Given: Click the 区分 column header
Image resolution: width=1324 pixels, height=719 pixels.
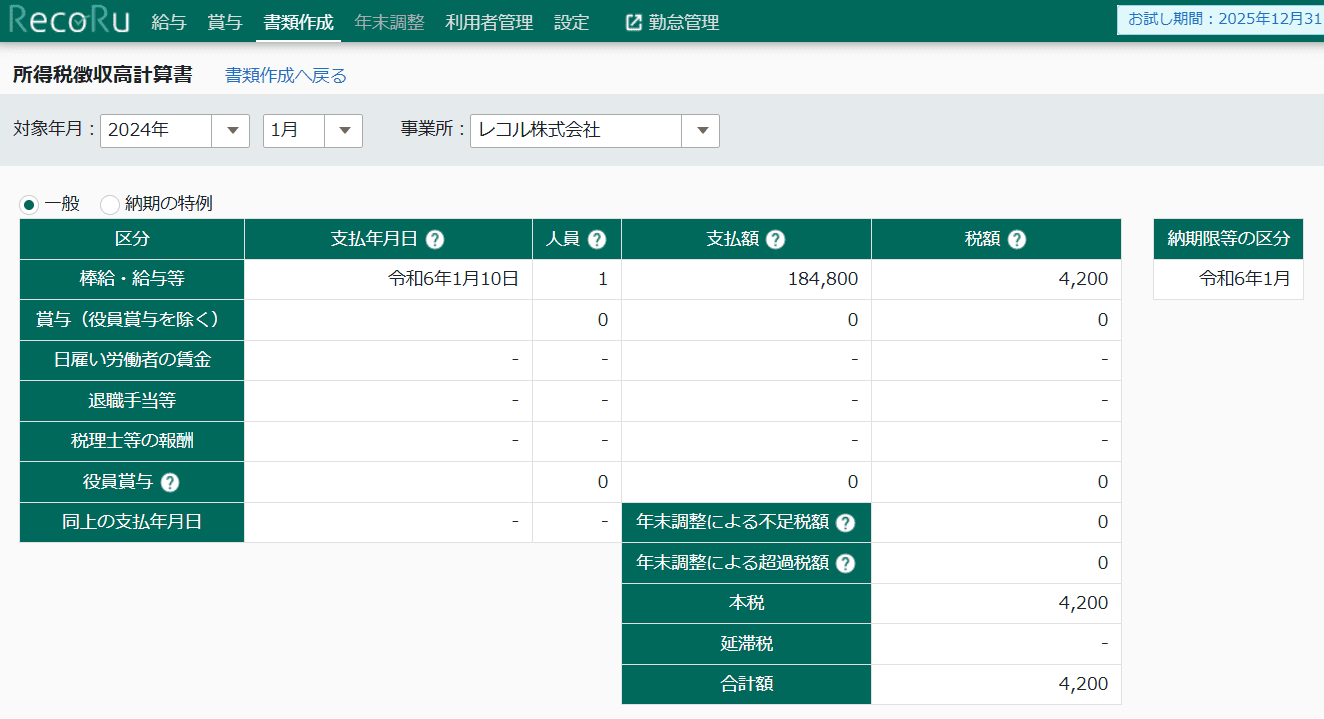Looking at the screenshot, I should point(132,239).
